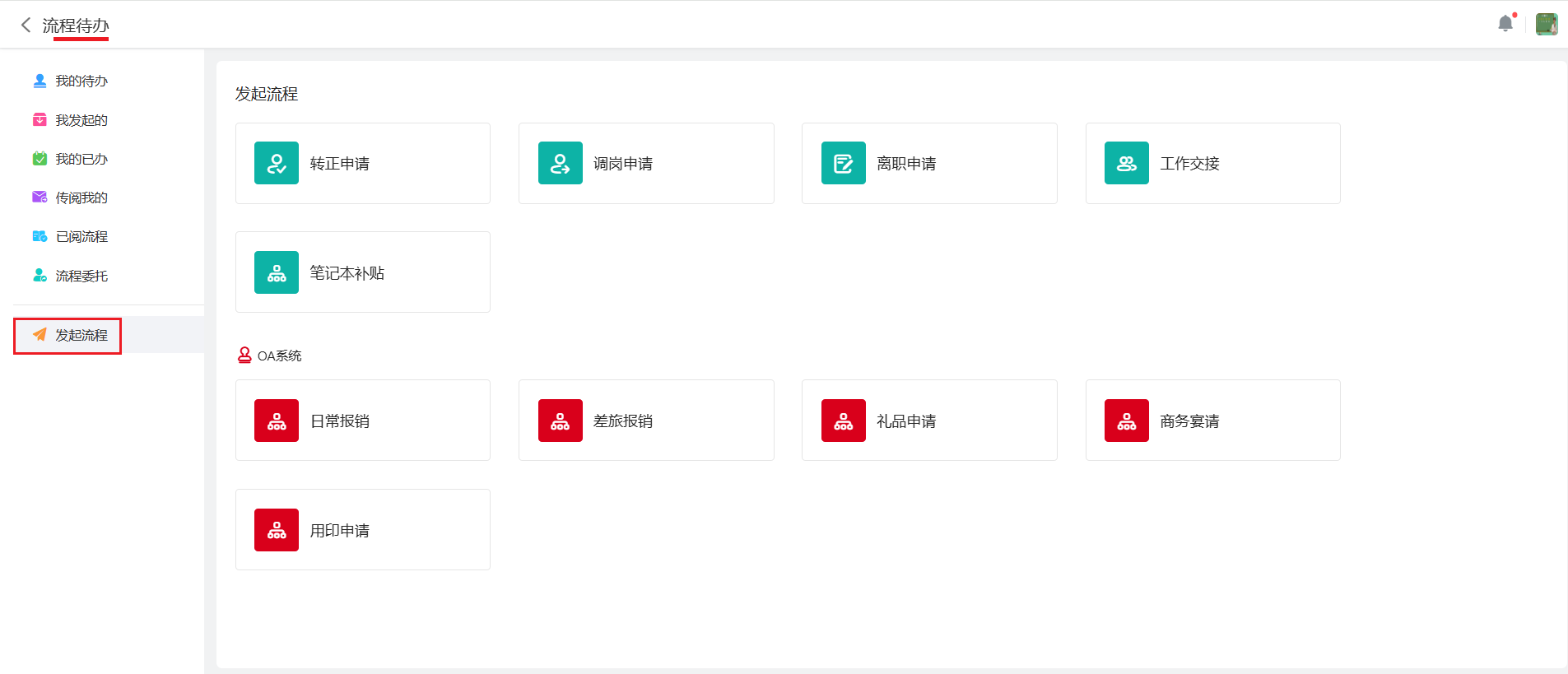
Task: Click the 工作交接 people icon
Action: 1126,163
